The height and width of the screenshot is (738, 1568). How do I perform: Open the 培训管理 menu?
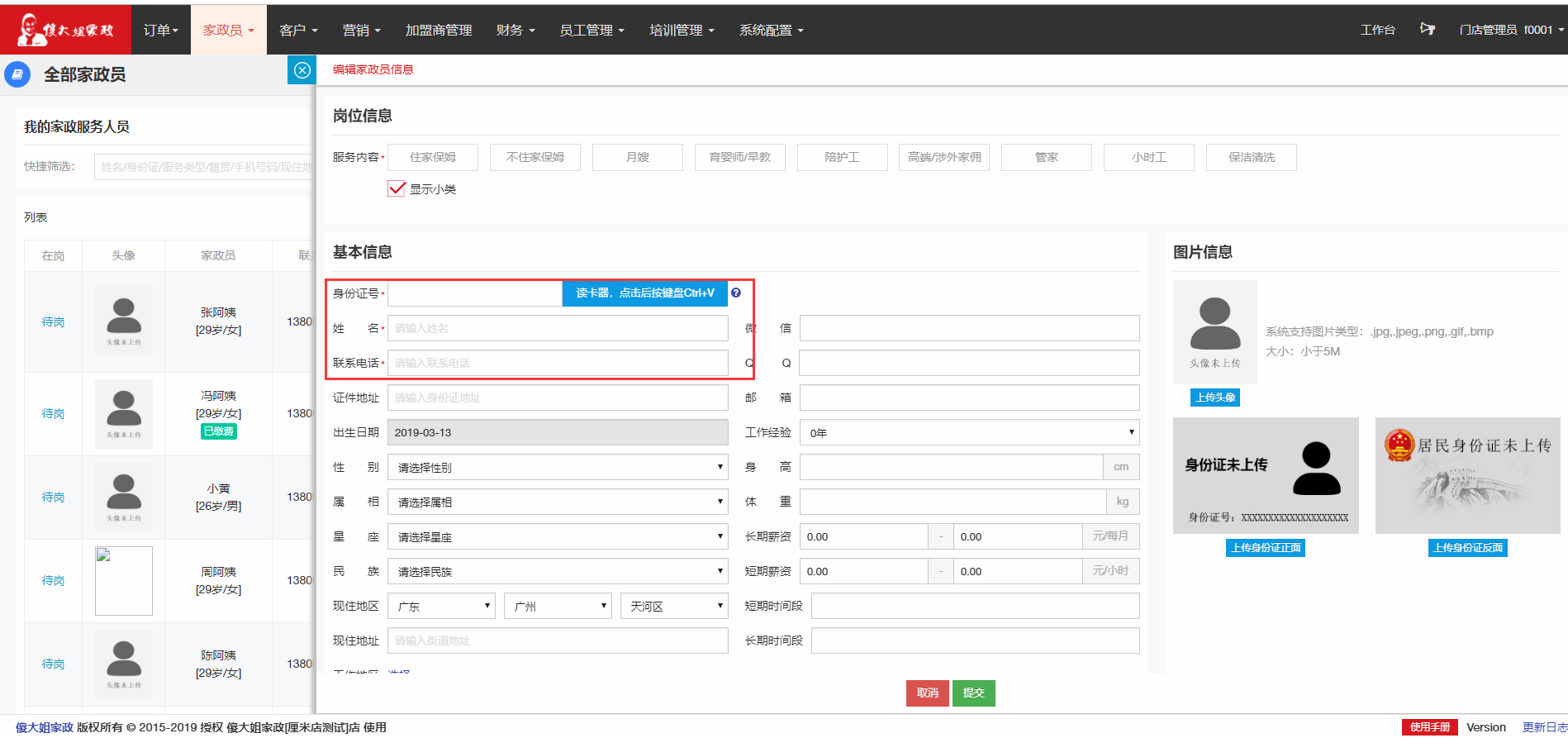[682, 30]
